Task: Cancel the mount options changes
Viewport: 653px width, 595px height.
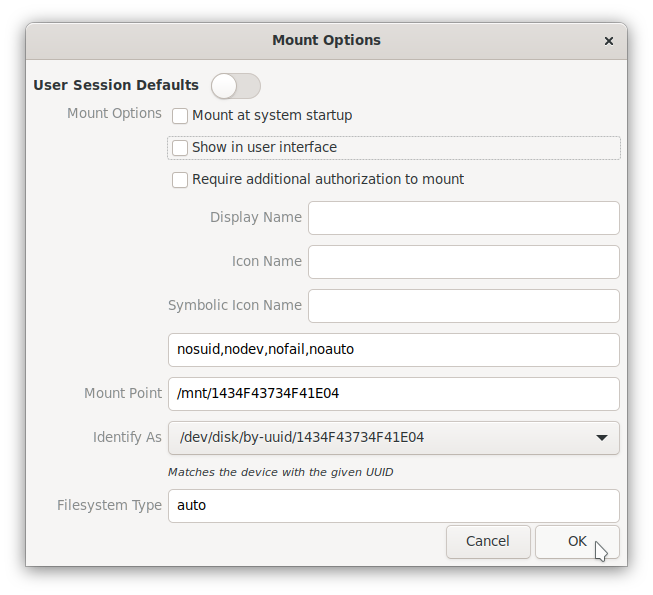Action: coord(488,541)
